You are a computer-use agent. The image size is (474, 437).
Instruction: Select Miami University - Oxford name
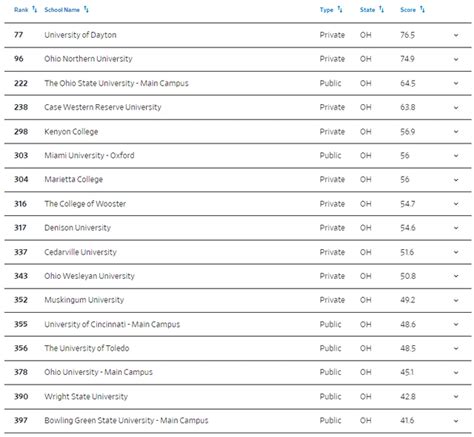click(x=89, y=155)
